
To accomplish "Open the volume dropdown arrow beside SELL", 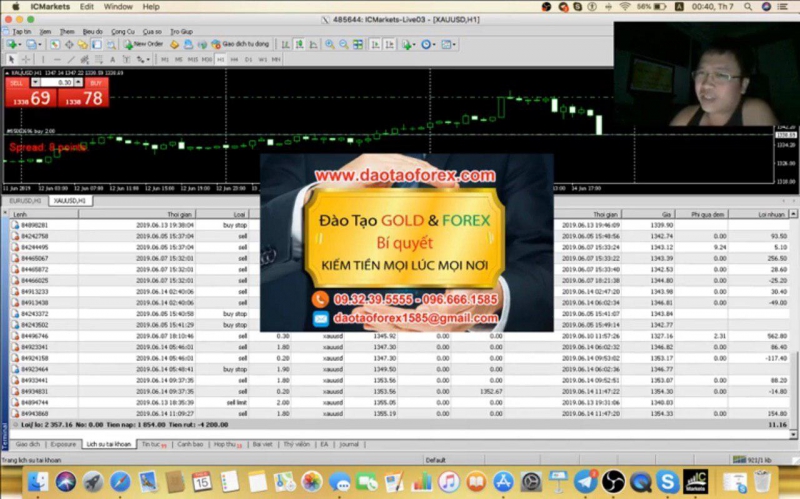I will [x=35, y=82].
